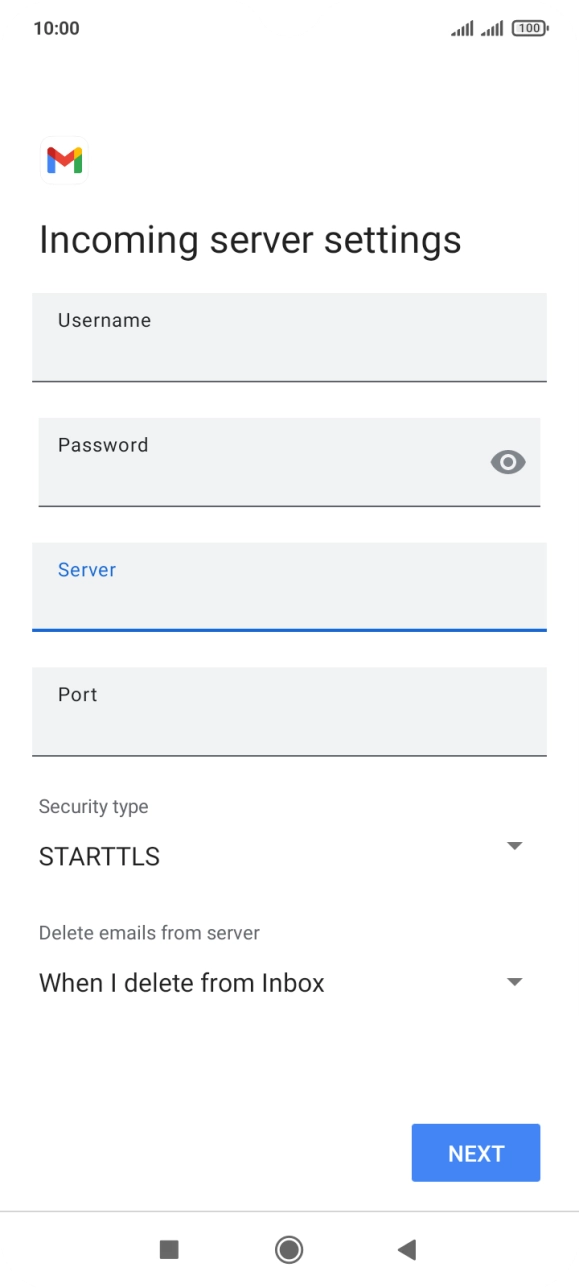Tap the home circle navigation button
579x1288 pixels.
(289, 1249)
